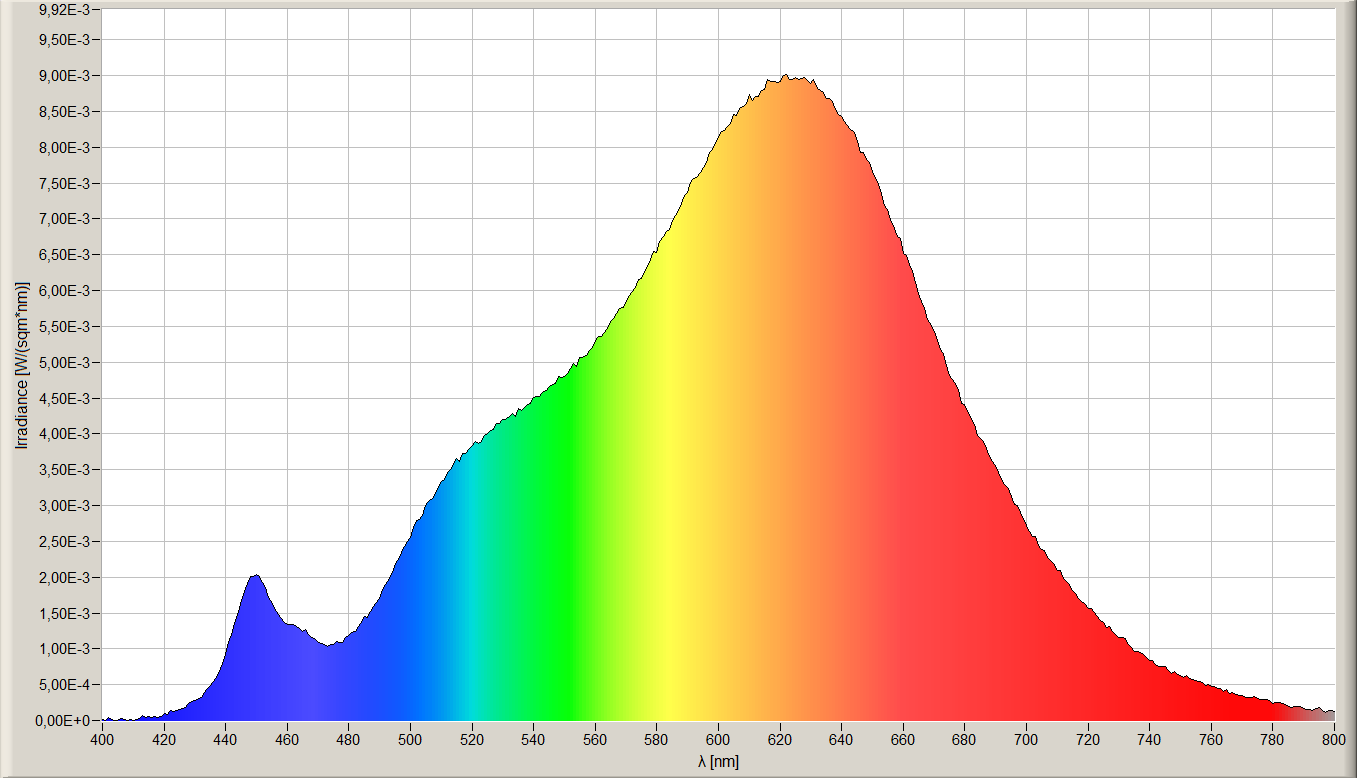
Task: Click the 2,00E-3 irradiance tick label
Action: [65, 578]
